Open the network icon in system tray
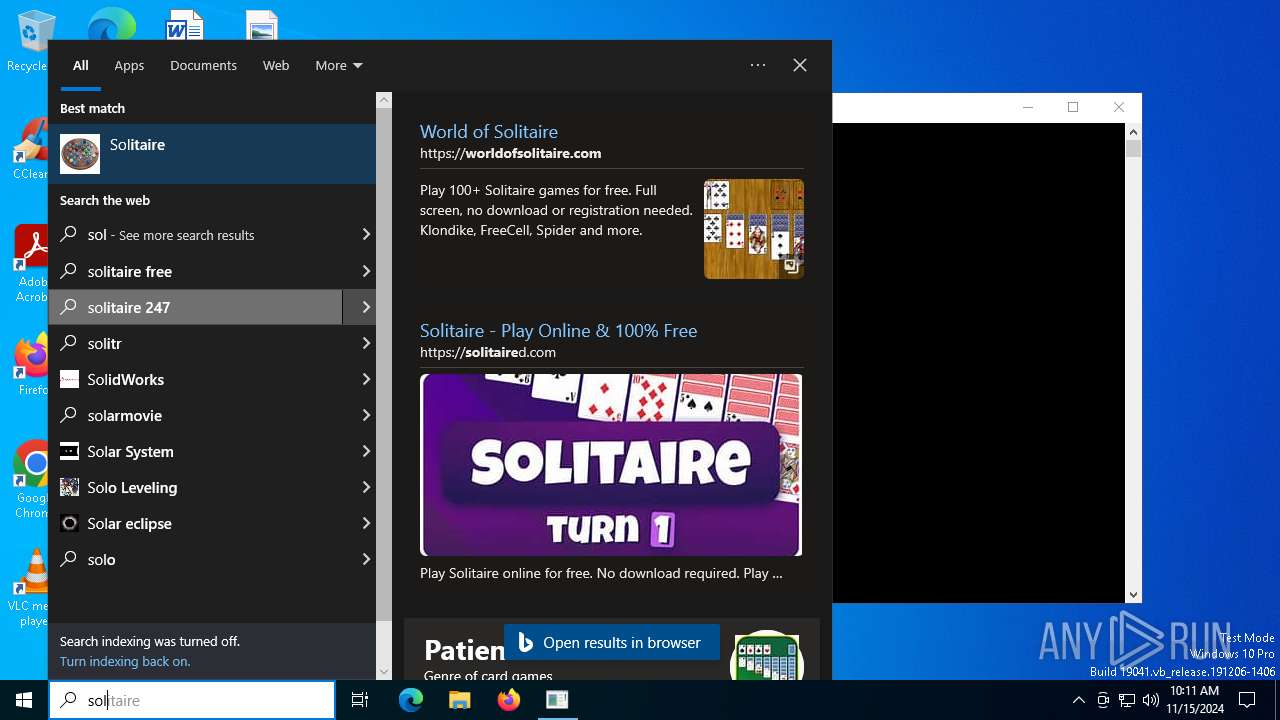 (1127, 700)
